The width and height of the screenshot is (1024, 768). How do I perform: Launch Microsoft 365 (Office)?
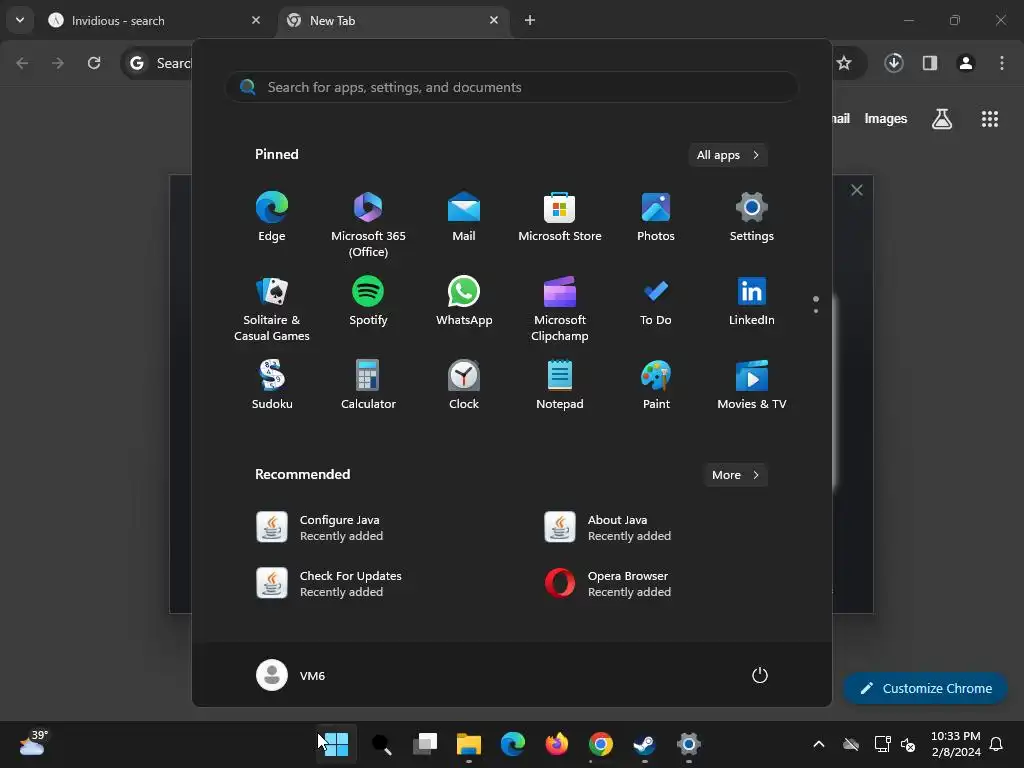tap(368, 225)
